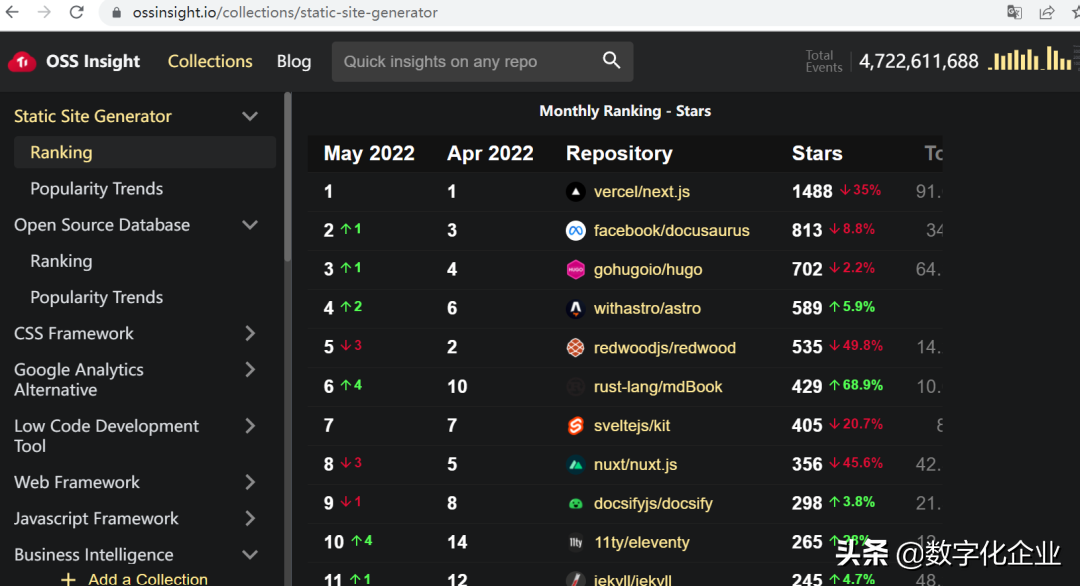The image size is (1080, 586).
Task: Click the nuxt/nuxt.js avatar icon
Action: [x=575, y=465]
